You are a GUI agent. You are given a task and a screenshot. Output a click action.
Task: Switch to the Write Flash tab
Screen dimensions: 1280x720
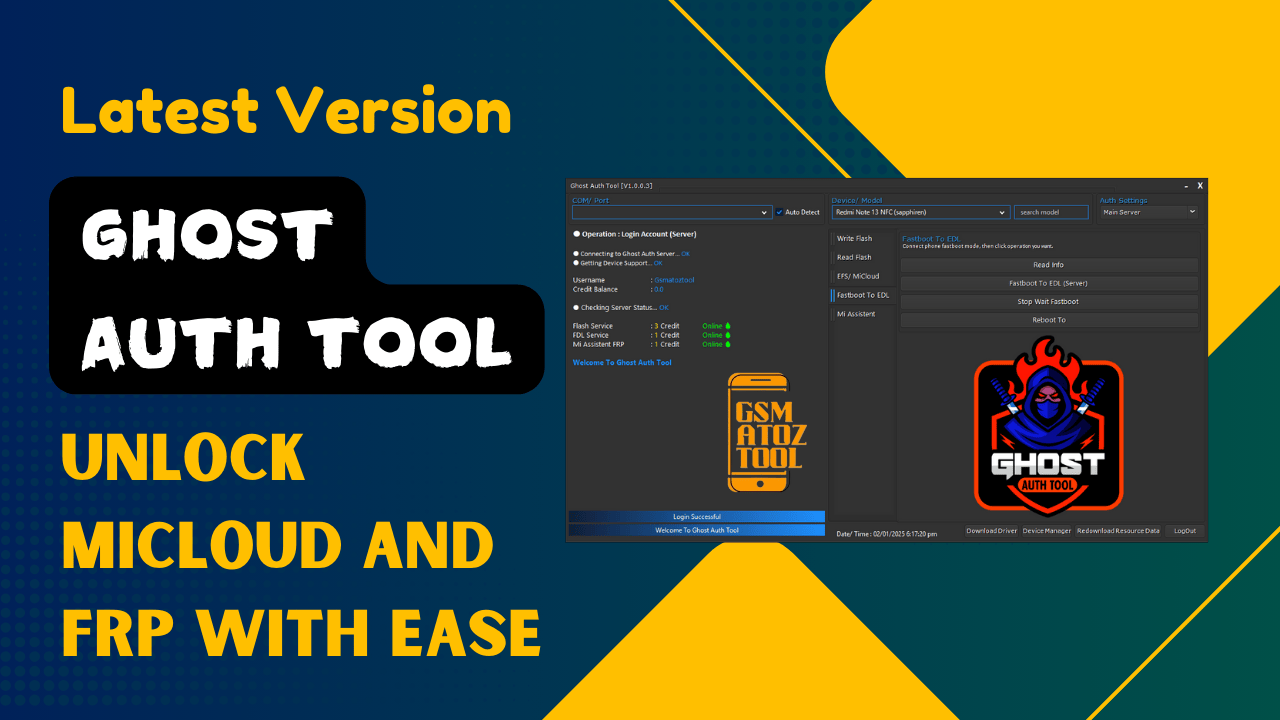pos(854,239)
